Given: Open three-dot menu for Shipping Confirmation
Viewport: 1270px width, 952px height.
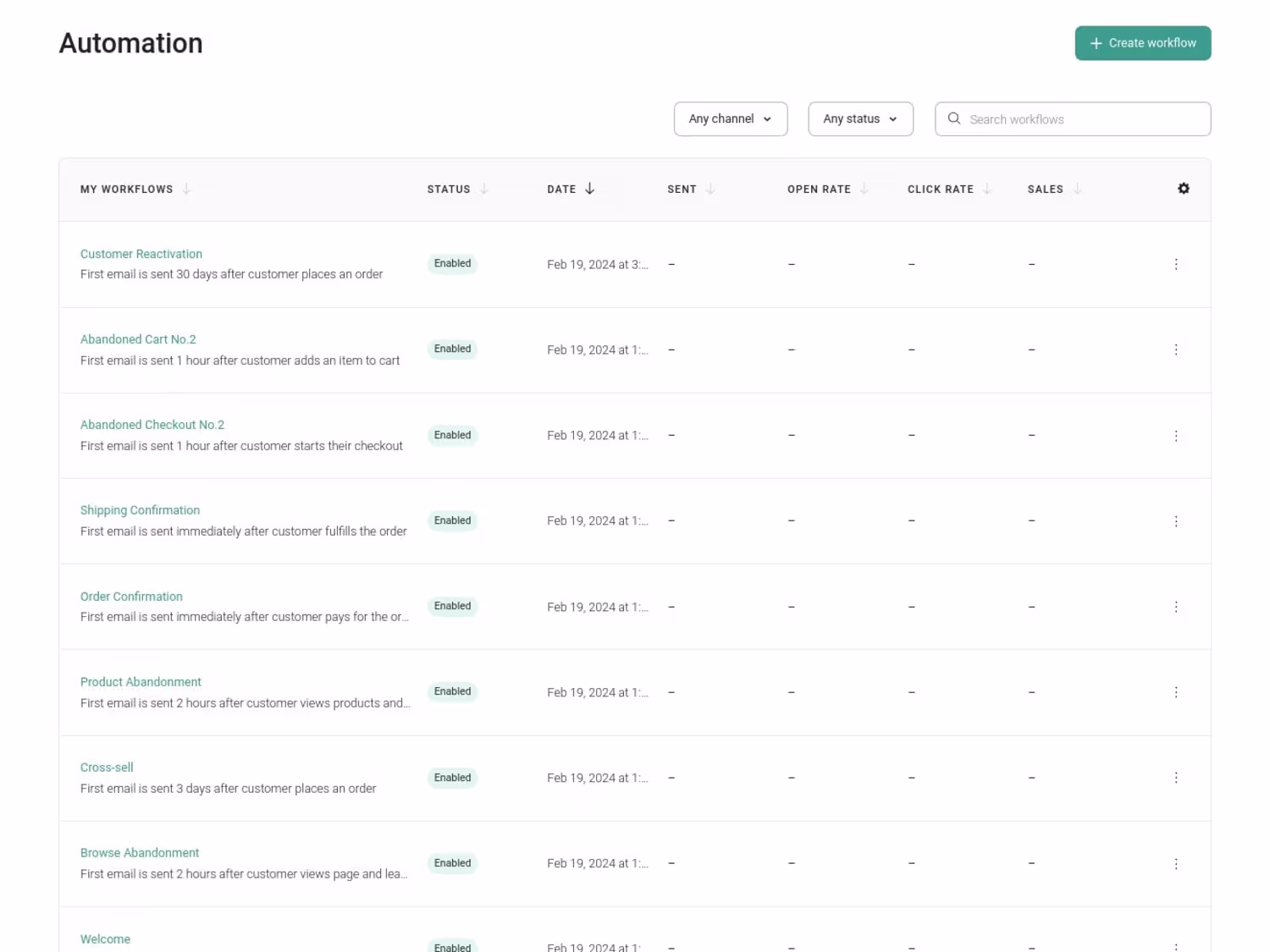Looking at the screenshot, I should pos(1176,521).
